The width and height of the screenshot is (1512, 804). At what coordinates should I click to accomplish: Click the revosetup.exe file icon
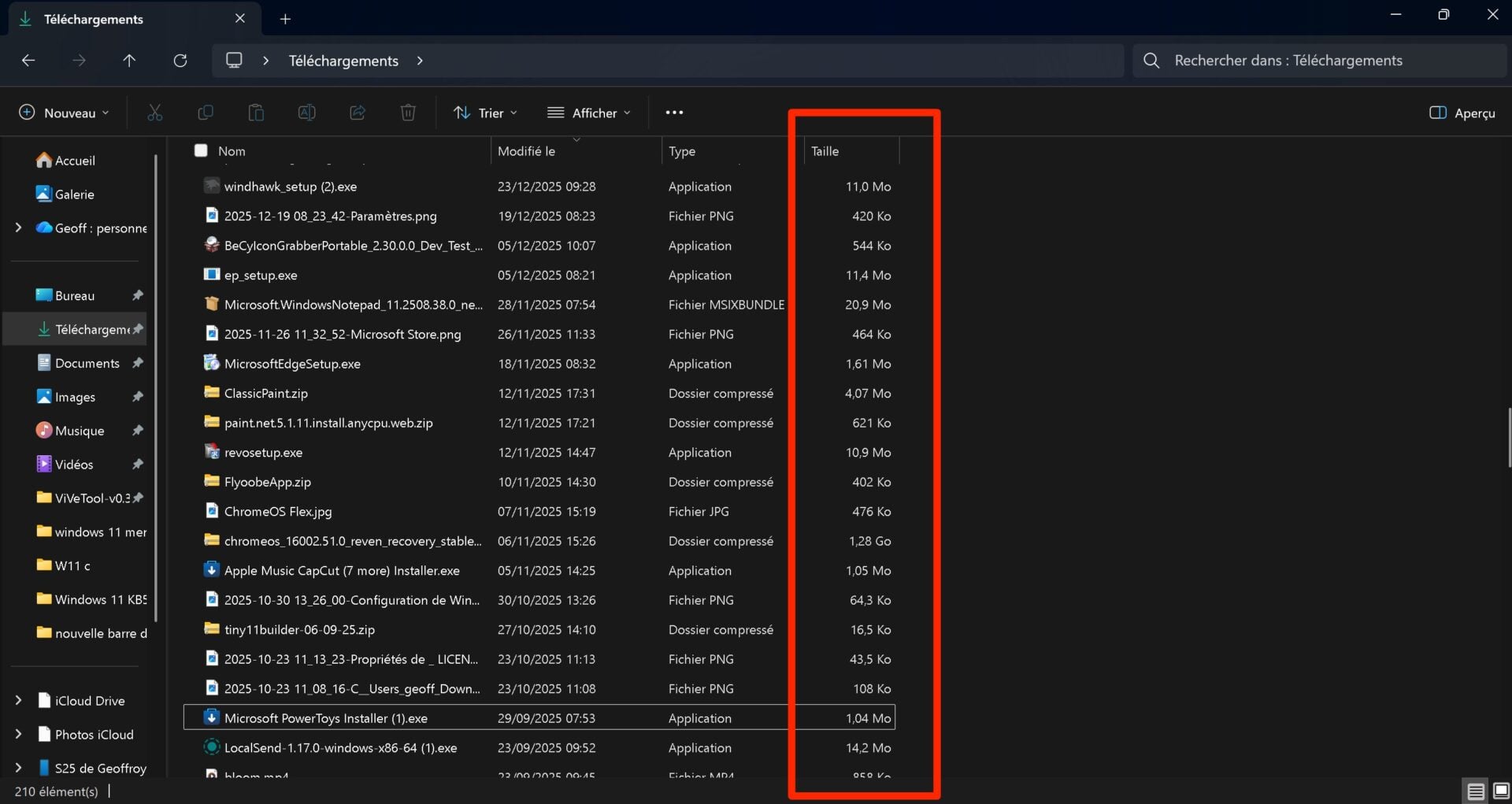[211, 452]
